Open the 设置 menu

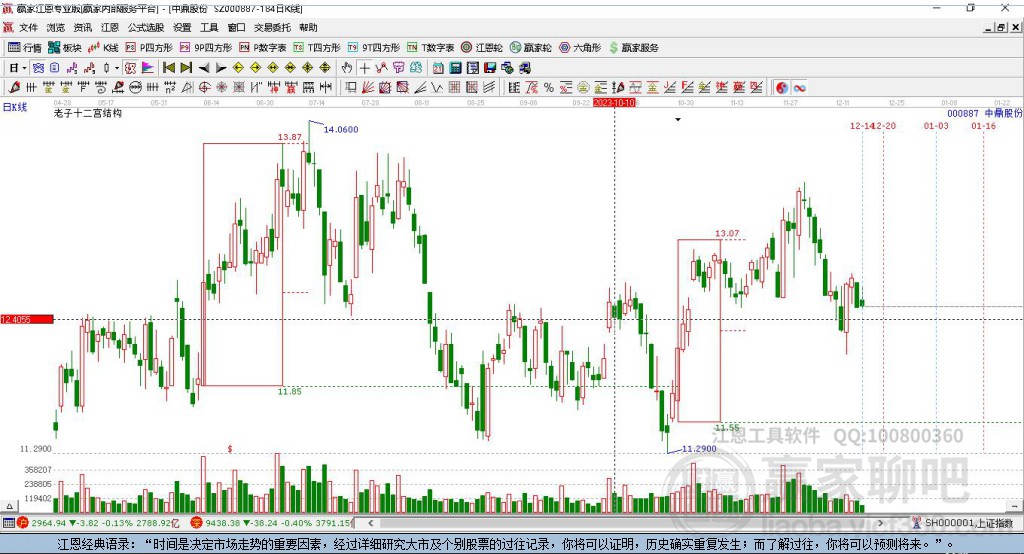(182, 27)
